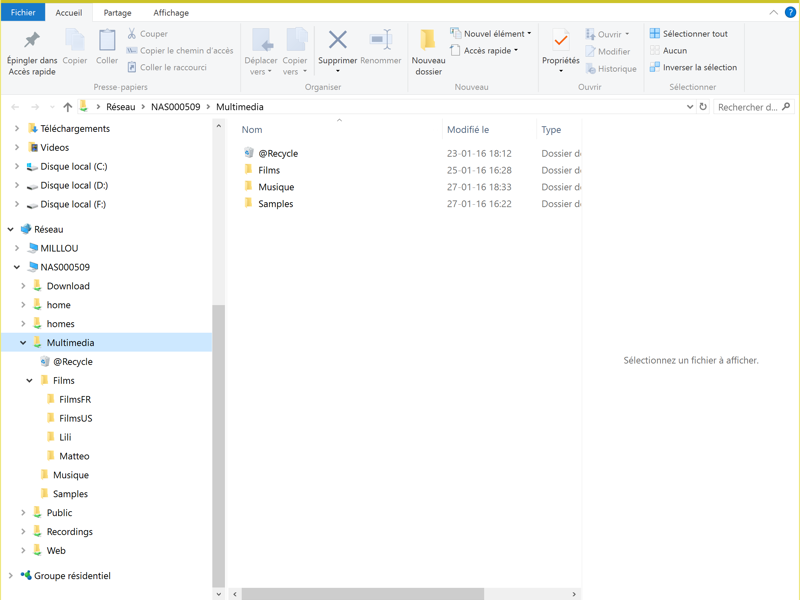Click the Nouveau dossier icon
The height and width of the screenshot is (600, 800).
point(428,41)
